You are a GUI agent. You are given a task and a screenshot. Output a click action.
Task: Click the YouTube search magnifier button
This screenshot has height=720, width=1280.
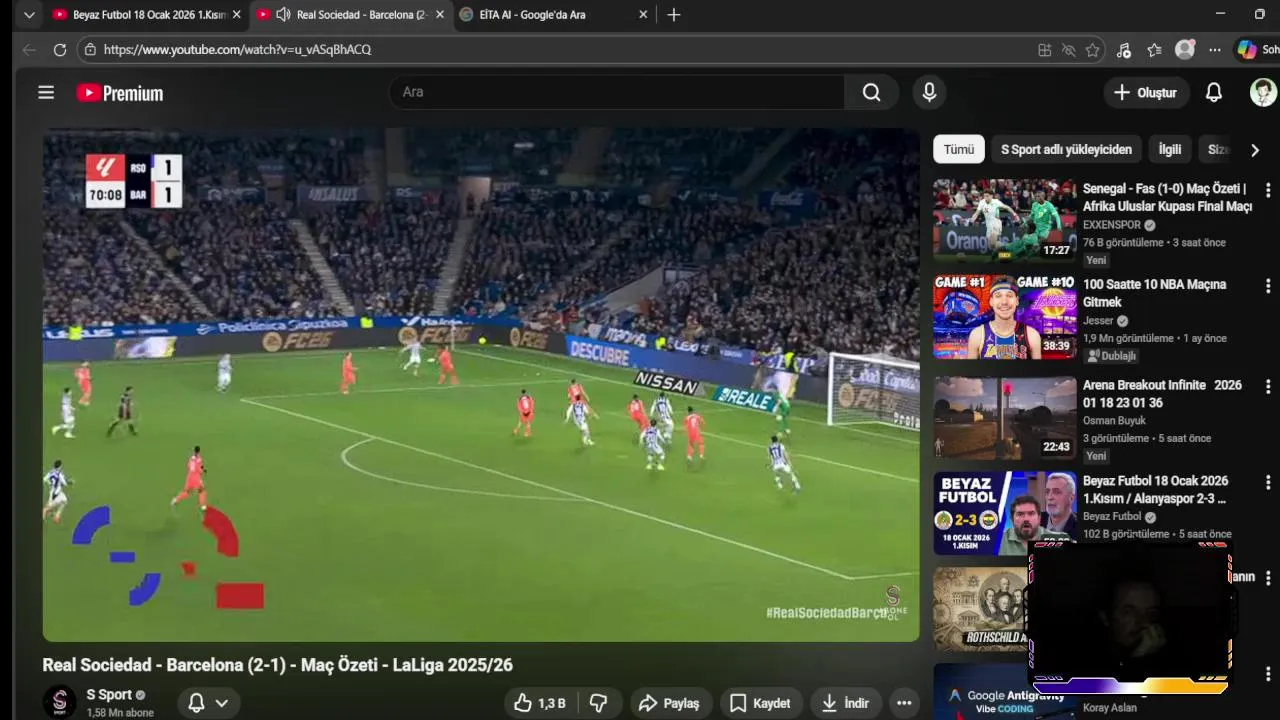click(872, 92)
